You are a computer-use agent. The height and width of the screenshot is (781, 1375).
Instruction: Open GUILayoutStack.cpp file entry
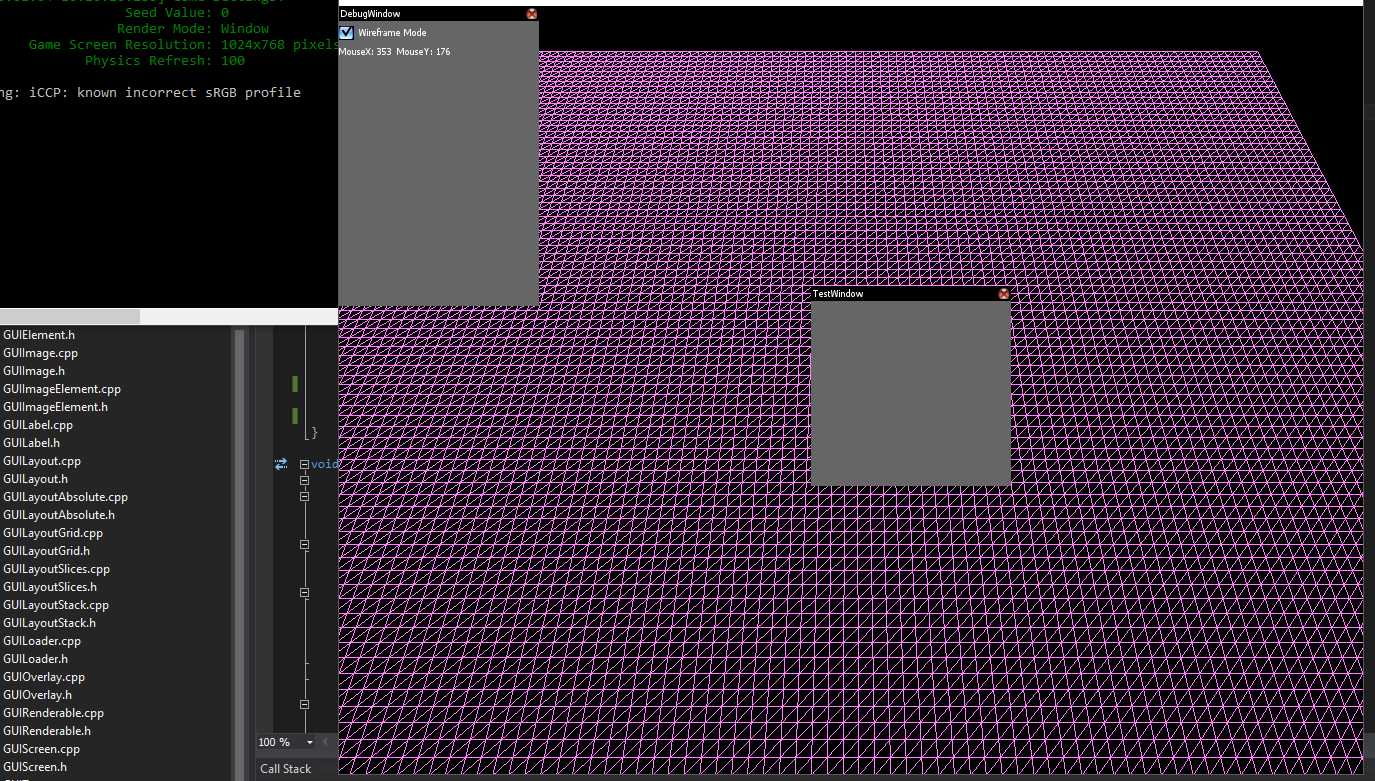pyautogui.click(x=56, y=605)
